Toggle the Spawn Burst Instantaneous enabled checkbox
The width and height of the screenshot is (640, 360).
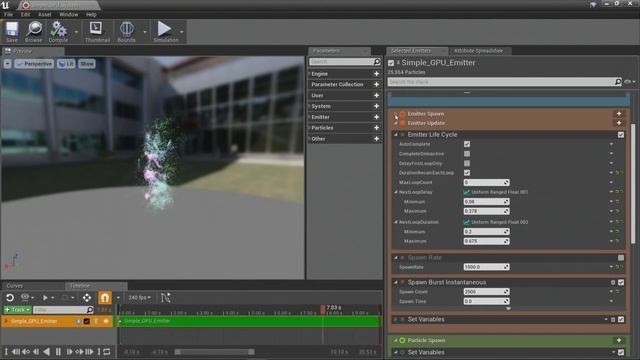(621, 282)
